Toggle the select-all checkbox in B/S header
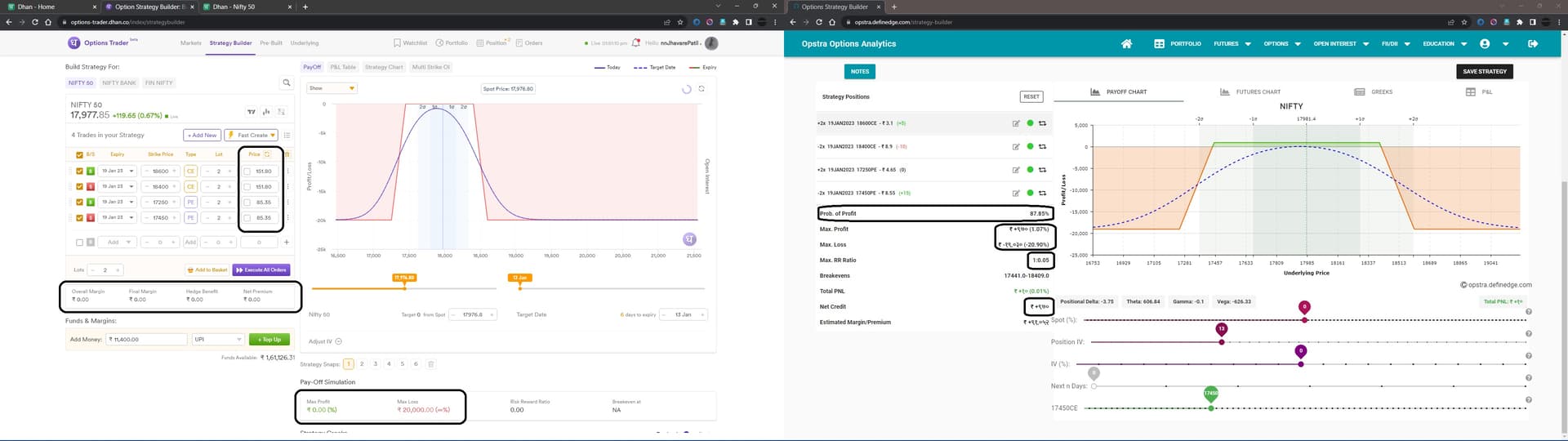The image size is (1568, 441). (x=79, y=154)
